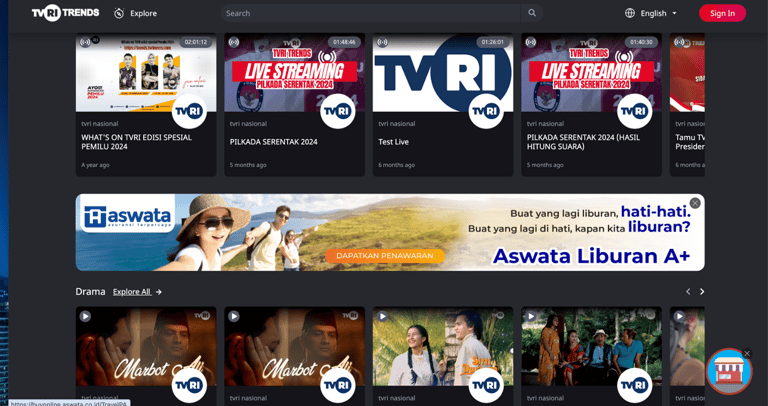768x406 pixels.
Task: Click the title PILKADA SERENTAK 2024
Action: coord(274,142)
